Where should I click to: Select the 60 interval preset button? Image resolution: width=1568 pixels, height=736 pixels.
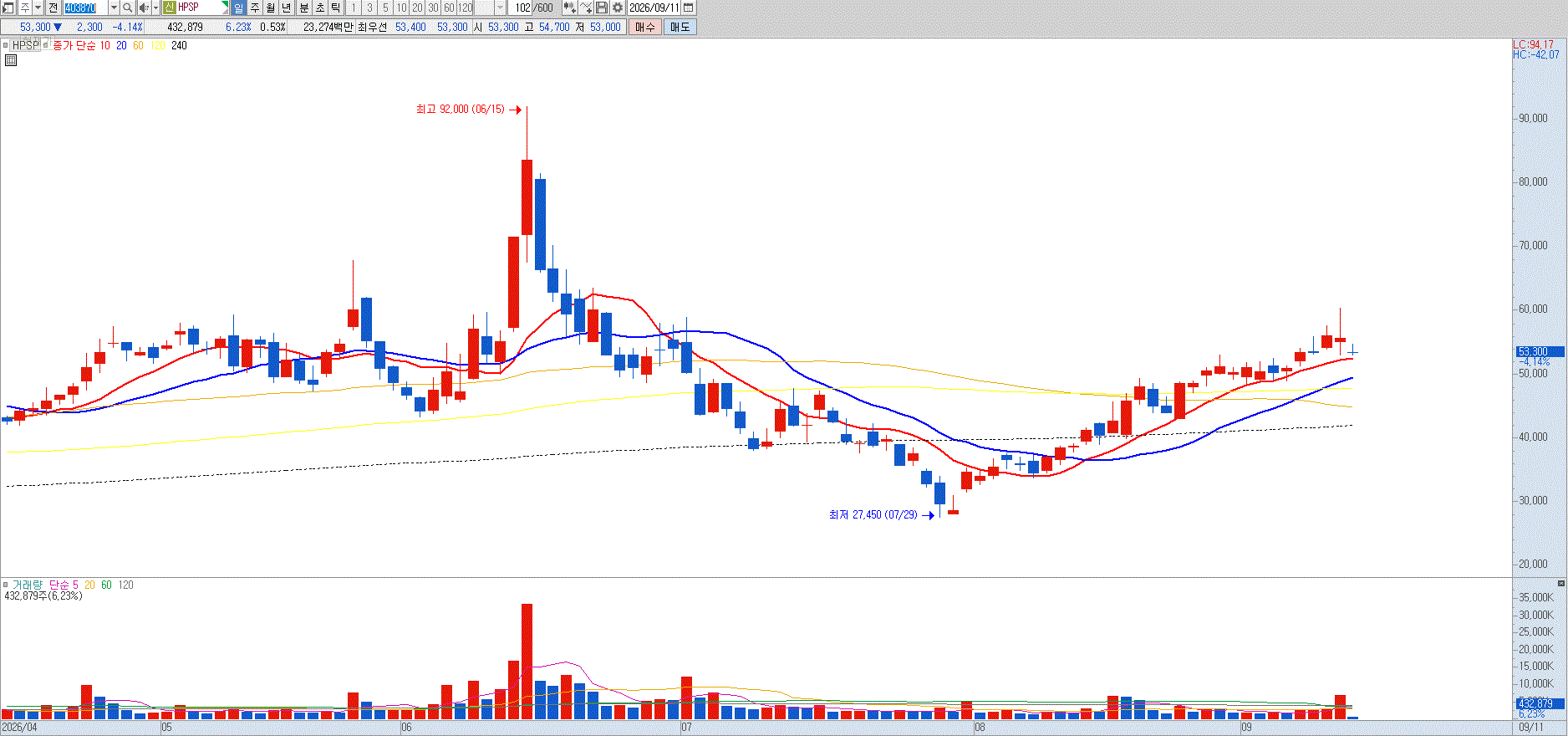coord(449,8)
